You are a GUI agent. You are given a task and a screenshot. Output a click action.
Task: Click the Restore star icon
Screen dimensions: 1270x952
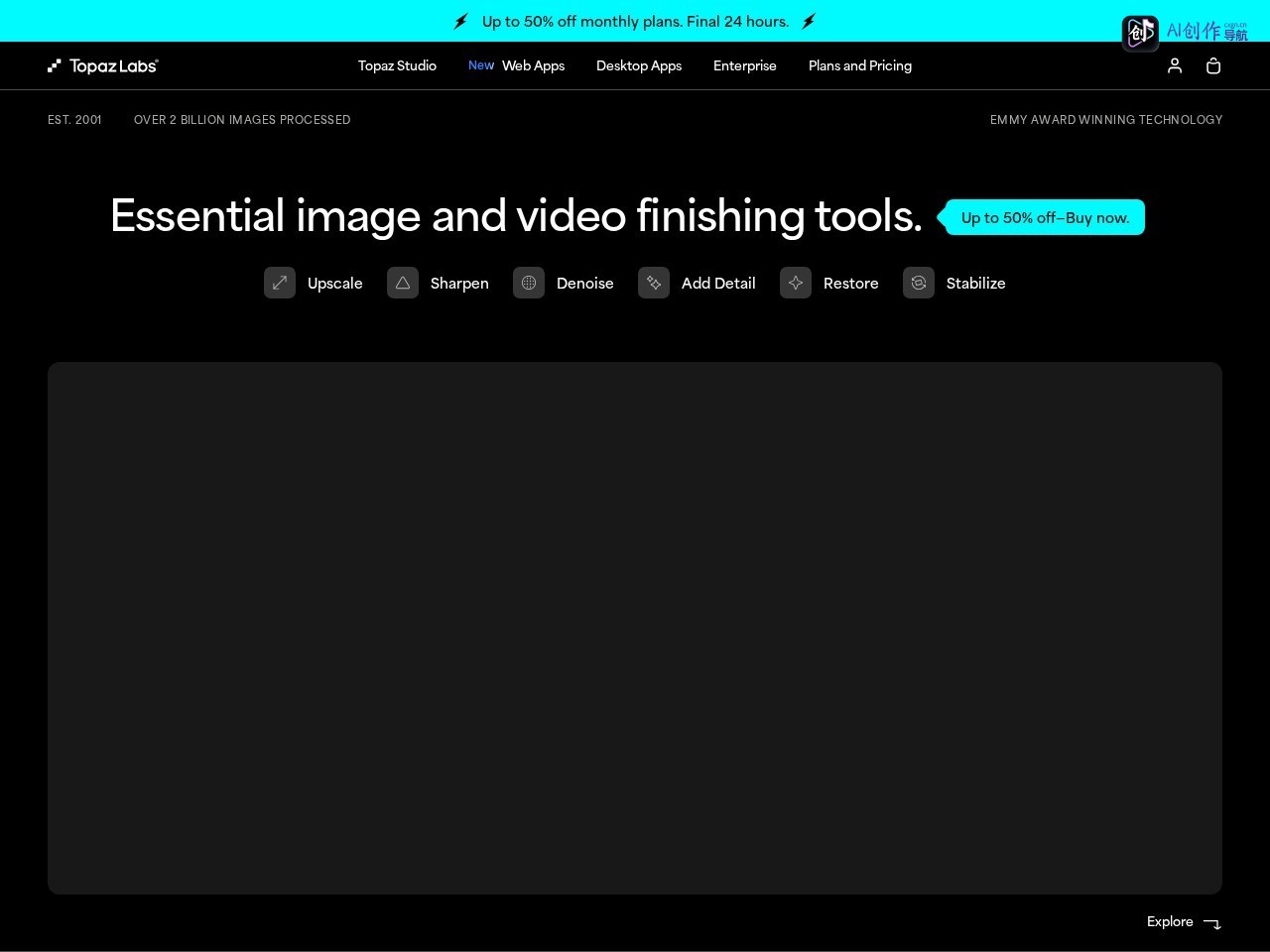(x=796, y=283)
